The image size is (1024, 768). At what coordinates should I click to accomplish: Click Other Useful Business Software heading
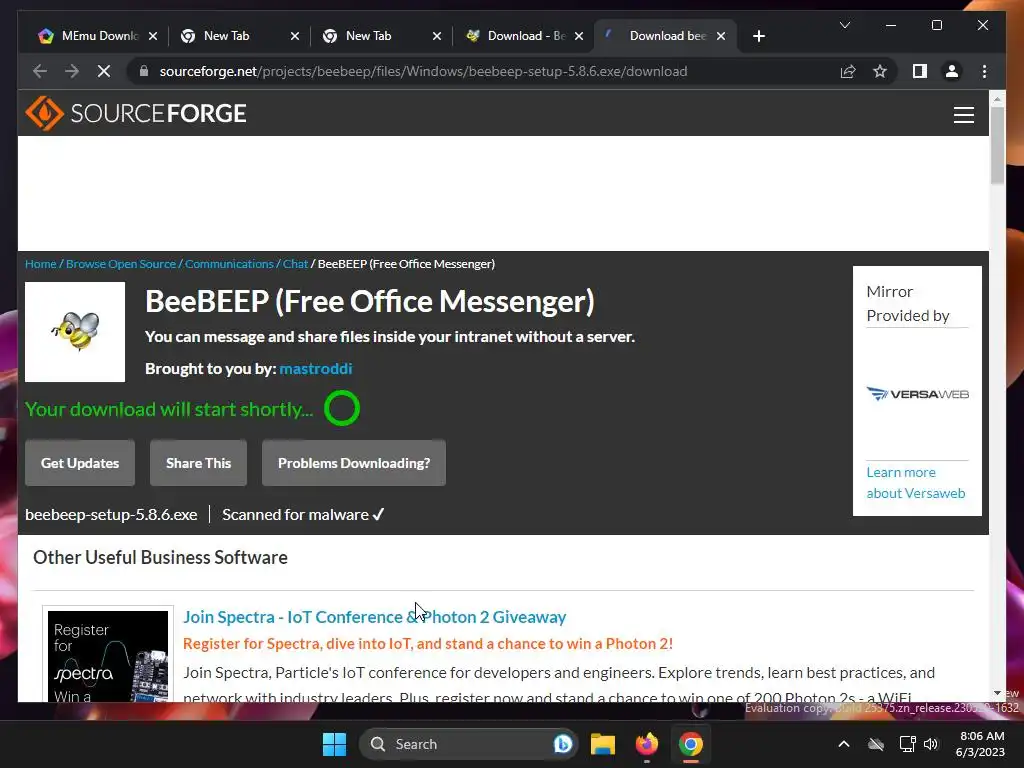160,557
